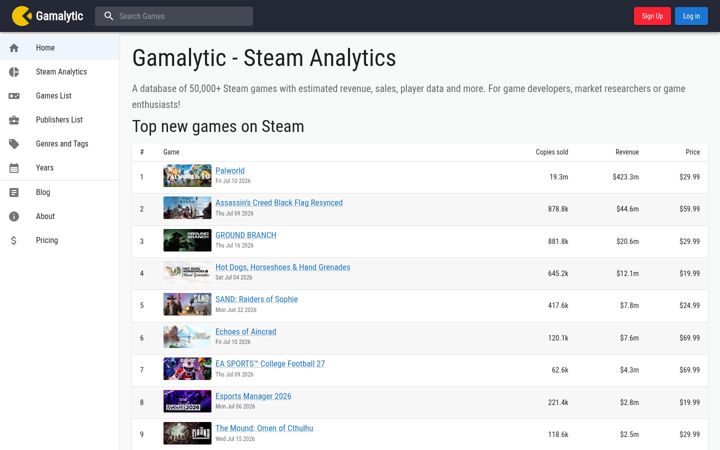Open Steam Analytics in the sidebar
Image resolution: width=720 pixels, height=450 pixels.
60,72
